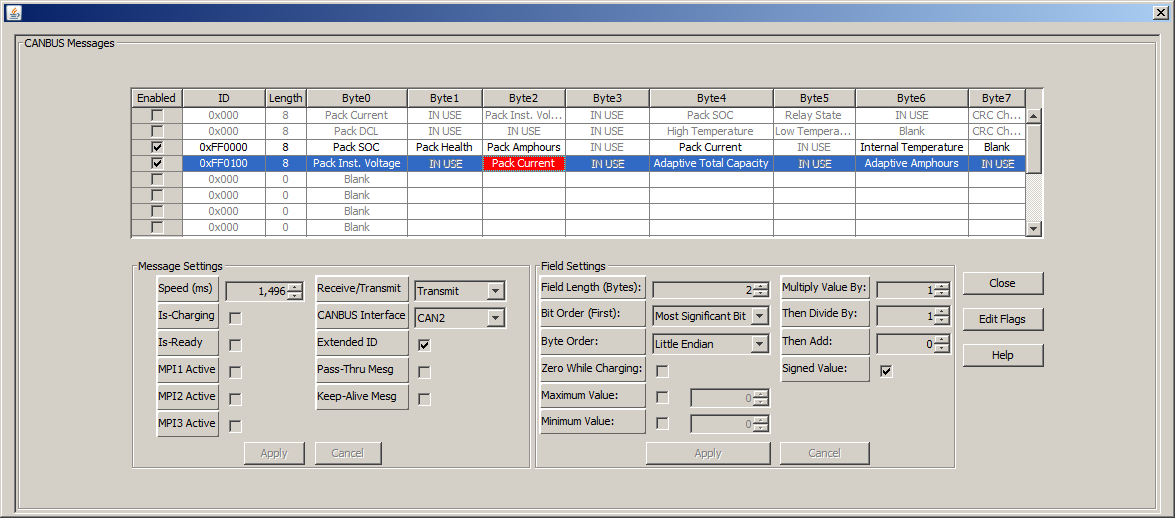Open the Byte Order Little Endian dropdown

point(760,344)
